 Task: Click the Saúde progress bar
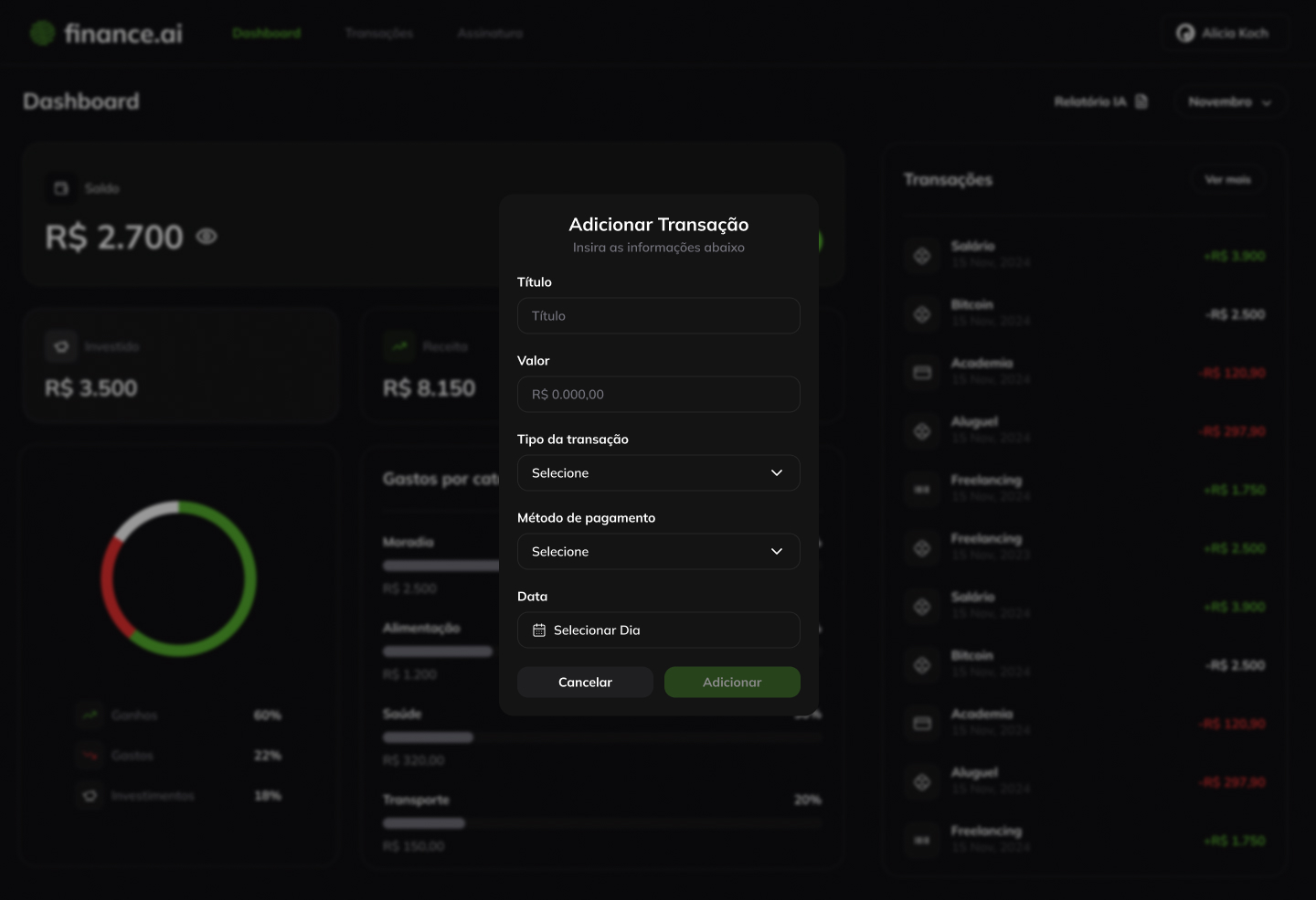coord(603,736)
